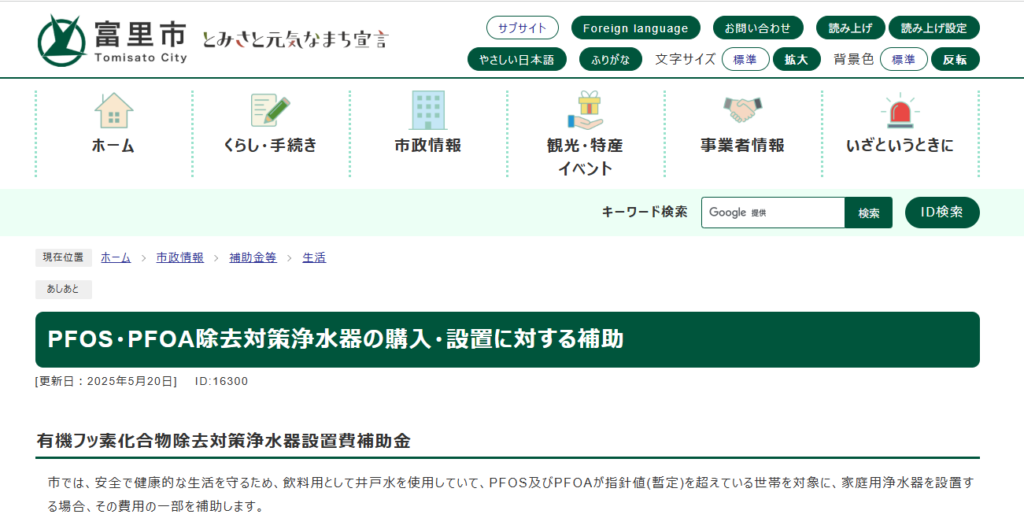Screen dimensions: 1024x529
Task: Click the Tomisato City logo emblem
Action: click(62, 39)
